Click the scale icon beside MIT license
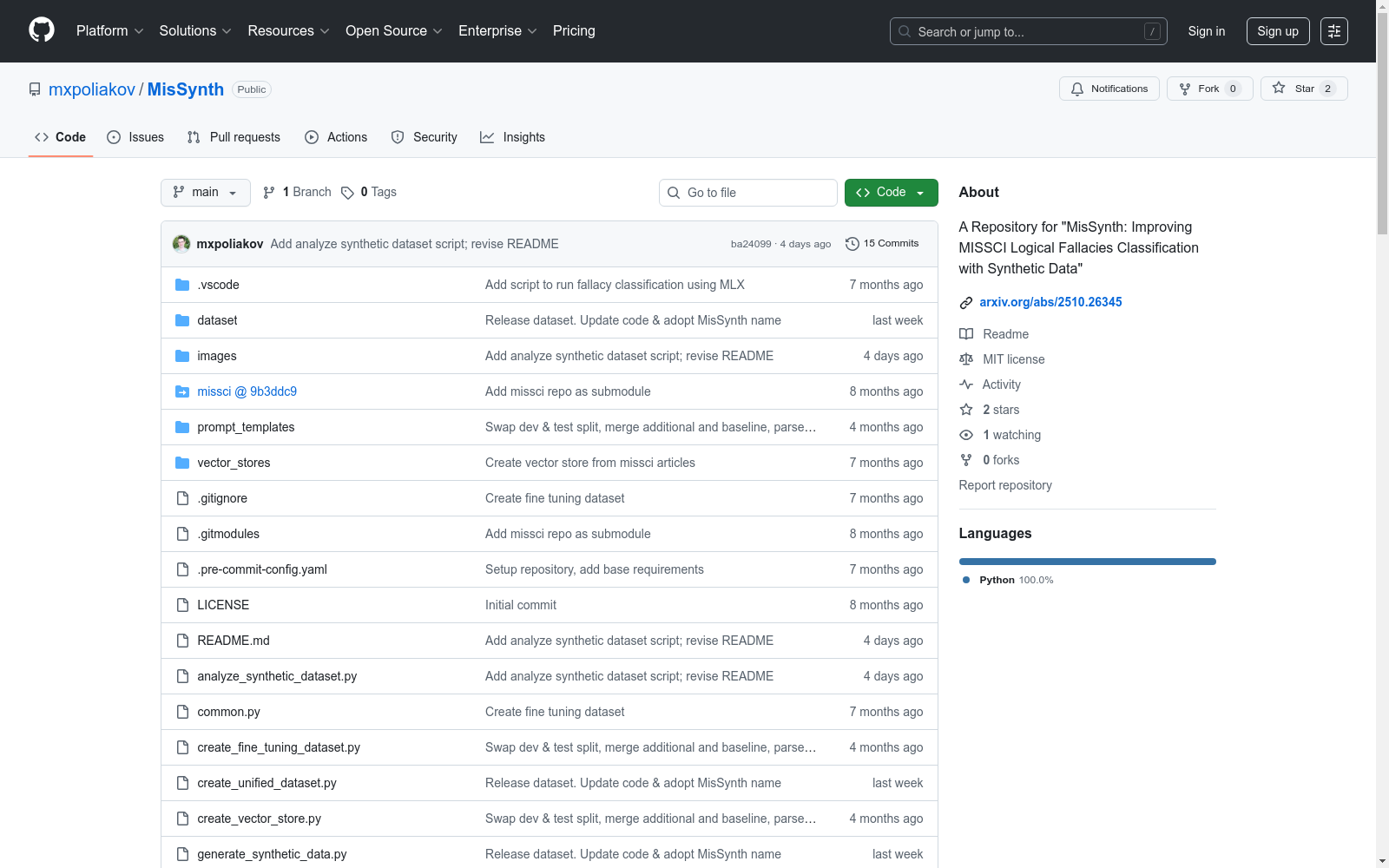The width and height of the screenshot is (1389, 868). [966, 359]
